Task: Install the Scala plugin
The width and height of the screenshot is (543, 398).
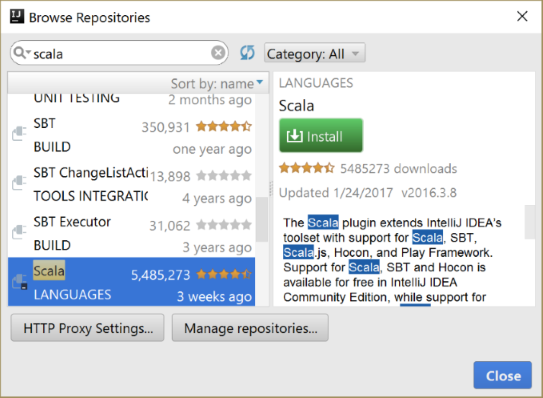Action: [x=321, y=136]
